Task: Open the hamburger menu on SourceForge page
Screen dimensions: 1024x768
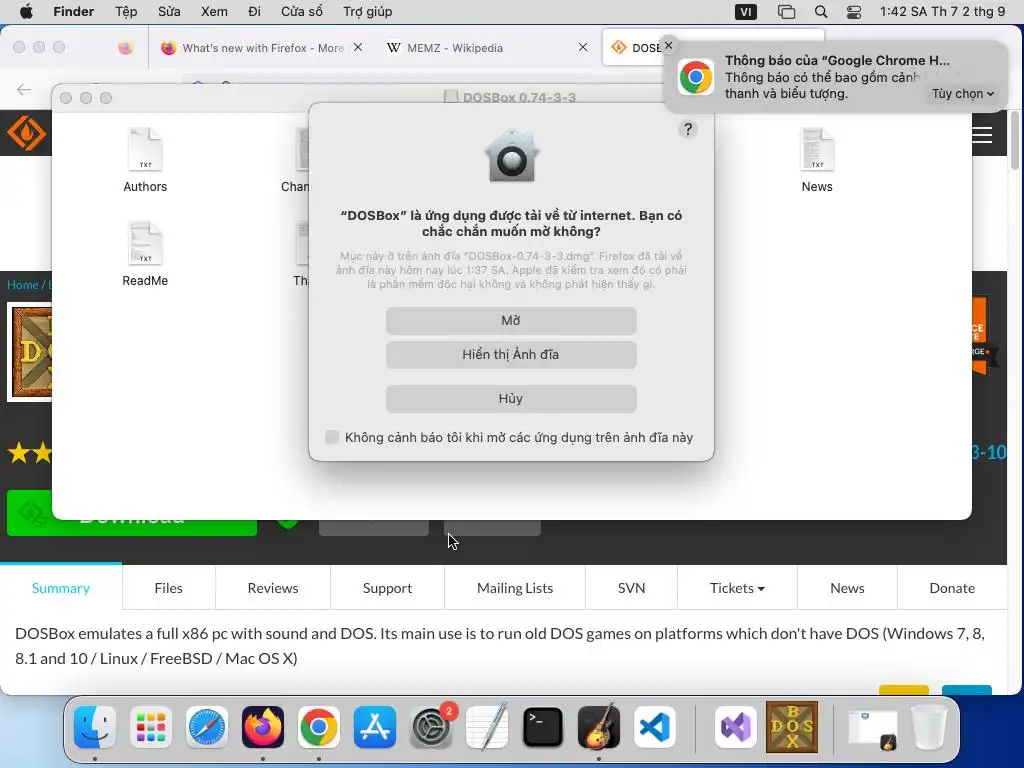Action: pyautogui.click(x=982, y=135)
